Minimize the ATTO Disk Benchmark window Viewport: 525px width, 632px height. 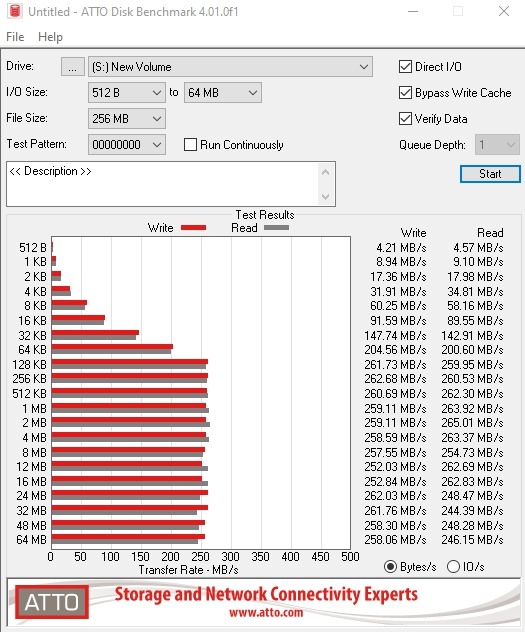413,11
